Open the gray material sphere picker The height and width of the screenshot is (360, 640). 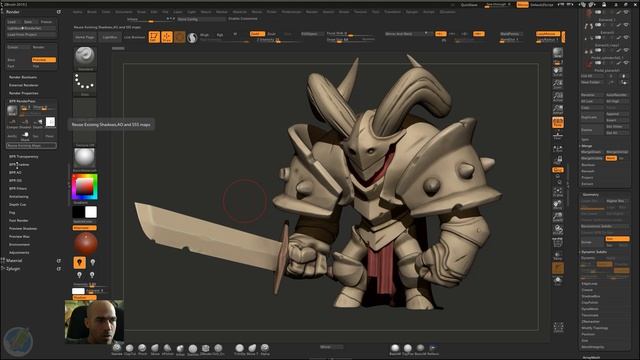coord(85,159)
